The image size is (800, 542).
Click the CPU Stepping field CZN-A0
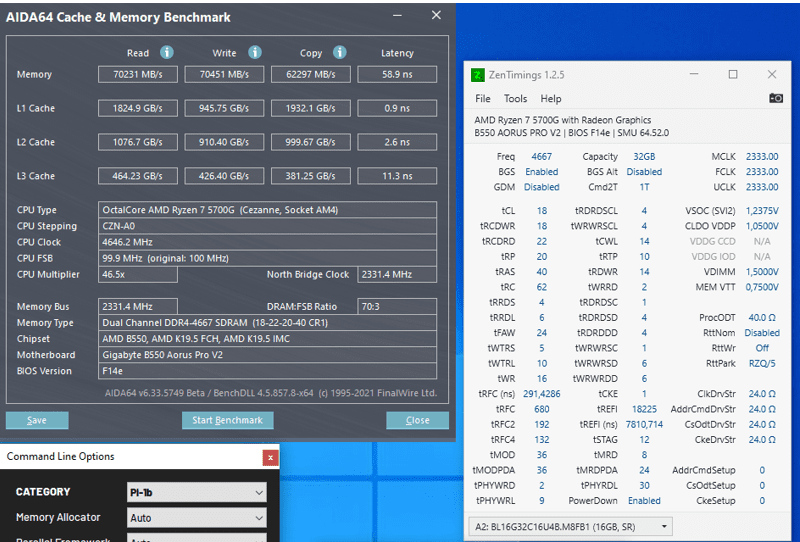click(x=267, y=226)
